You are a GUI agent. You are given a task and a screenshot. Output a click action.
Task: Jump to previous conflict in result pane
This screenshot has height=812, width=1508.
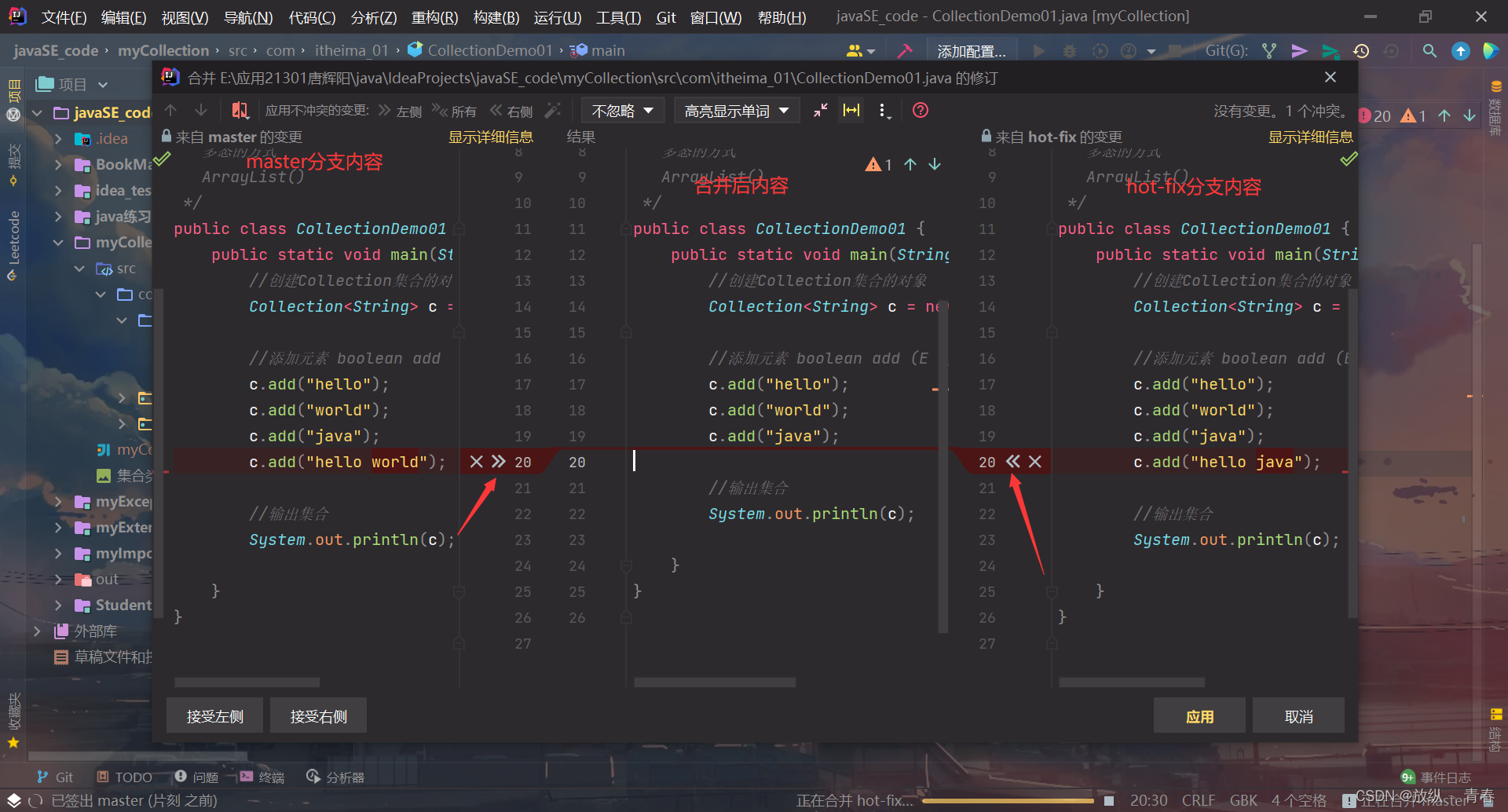pos(910,164)
